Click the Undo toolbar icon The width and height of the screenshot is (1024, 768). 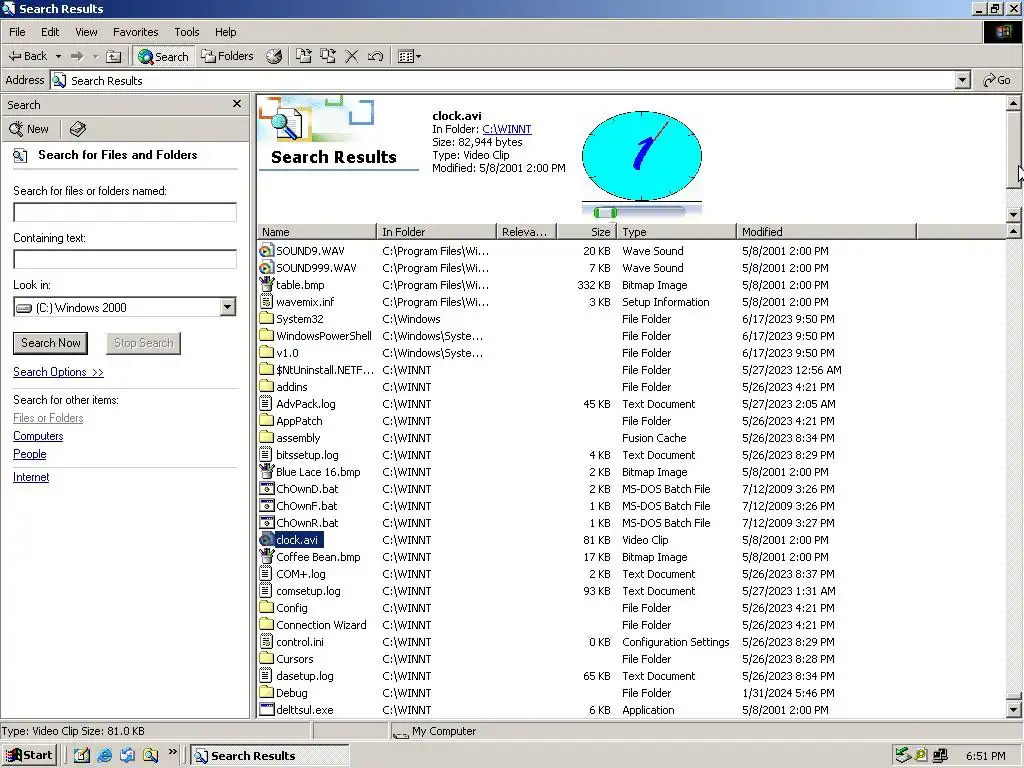tap(375, 56)
